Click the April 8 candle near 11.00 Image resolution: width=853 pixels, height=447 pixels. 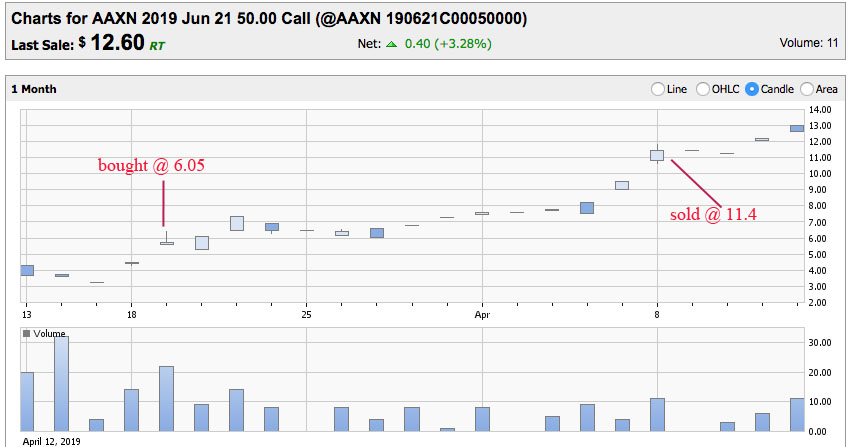[x=657, y=156]
